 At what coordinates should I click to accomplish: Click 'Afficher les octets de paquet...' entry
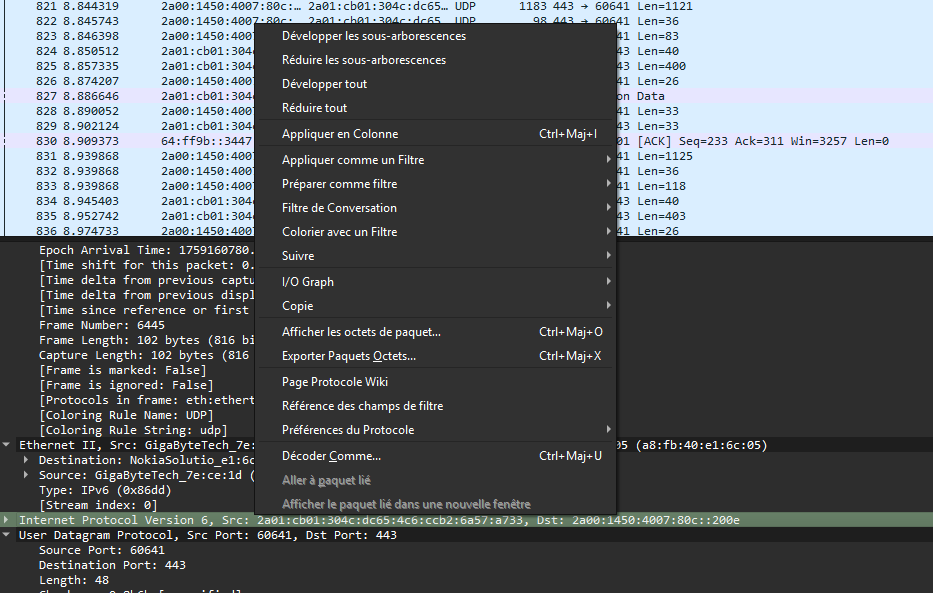click(361, 332)
